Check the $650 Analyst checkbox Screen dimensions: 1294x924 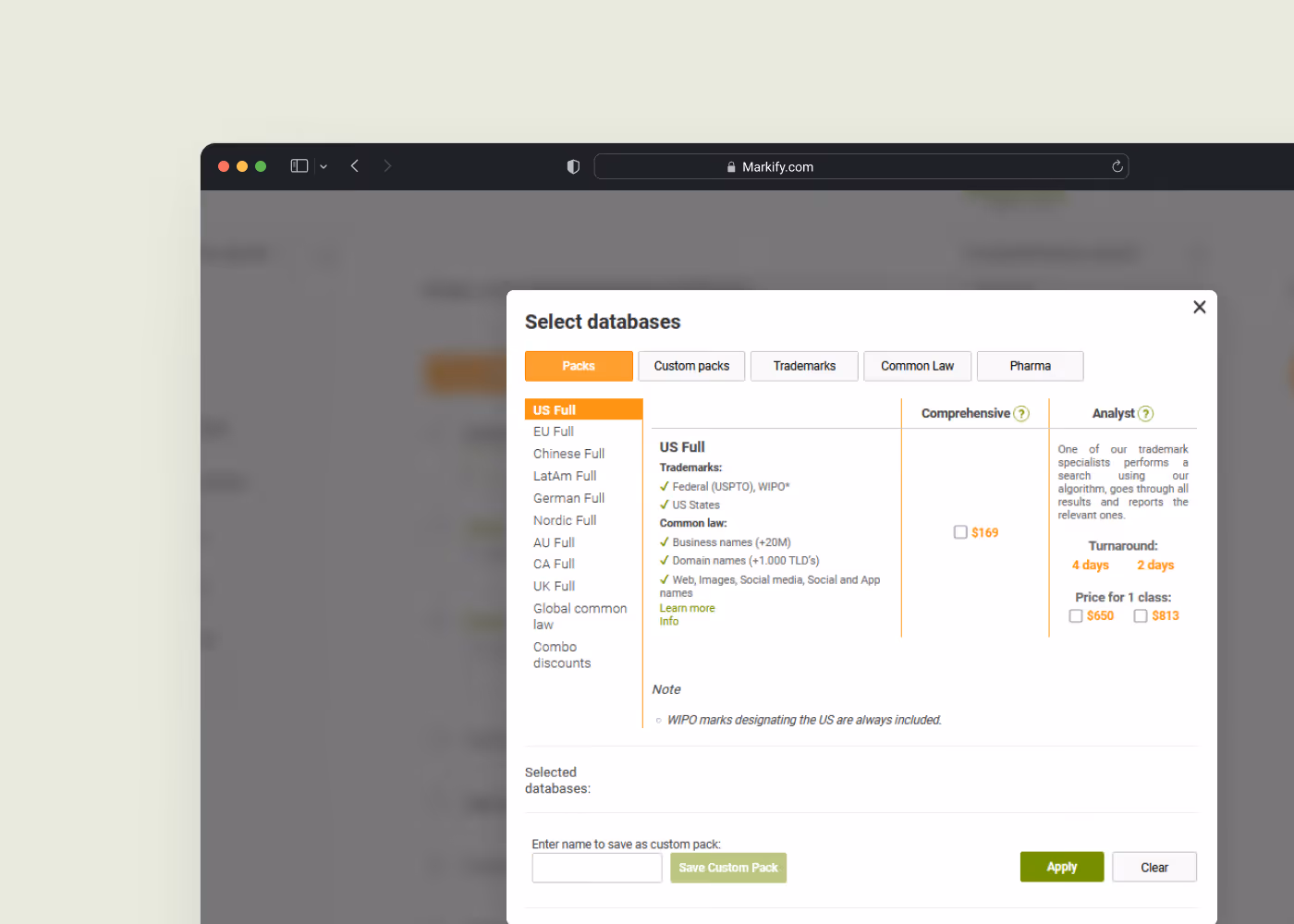(x=1076, y=615)
